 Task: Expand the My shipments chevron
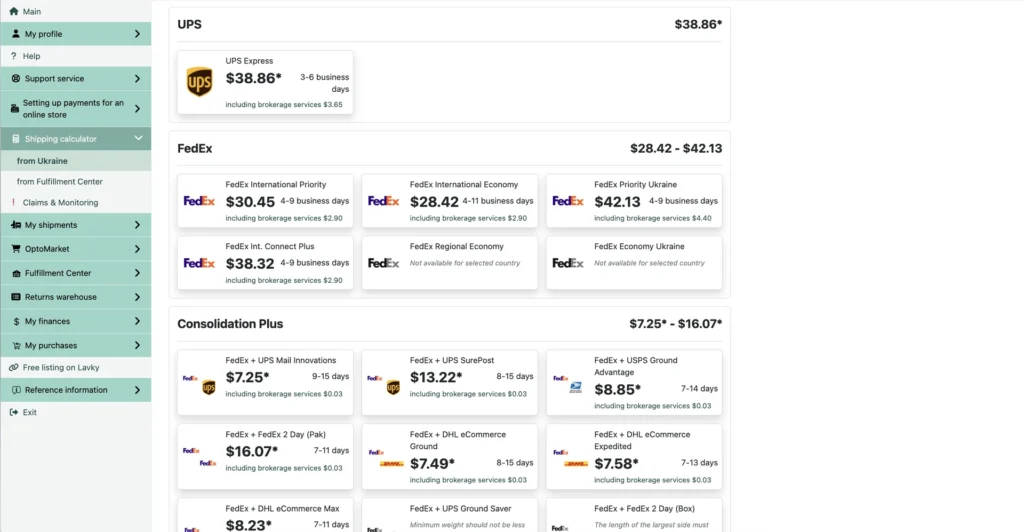click(x=137, y=225)
